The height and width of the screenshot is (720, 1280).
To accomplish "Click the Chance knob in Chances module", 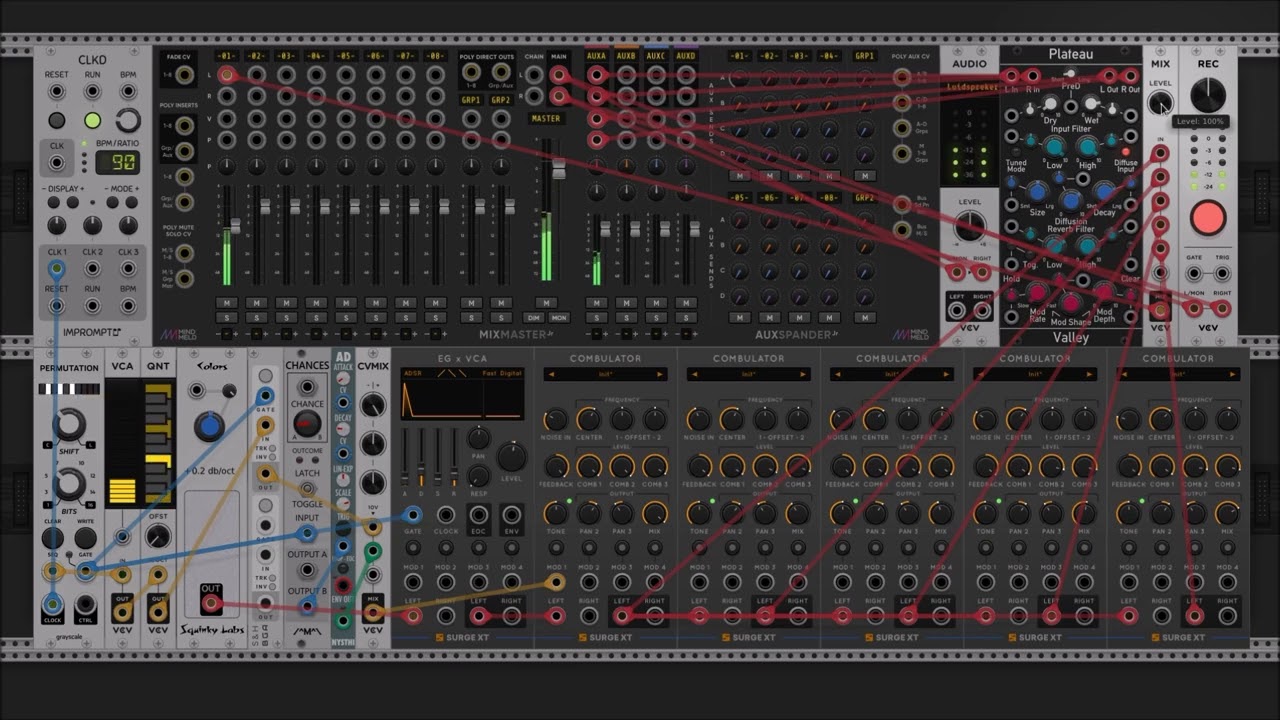I will (307, 425).
